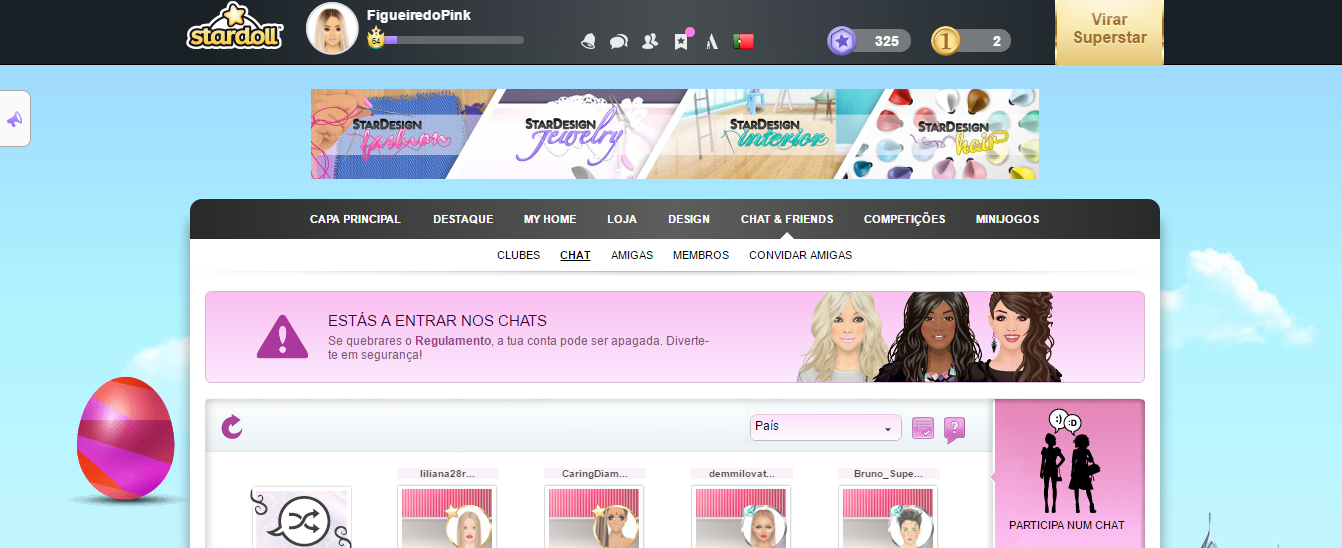Open liliana28r... user card

(447, 508)
